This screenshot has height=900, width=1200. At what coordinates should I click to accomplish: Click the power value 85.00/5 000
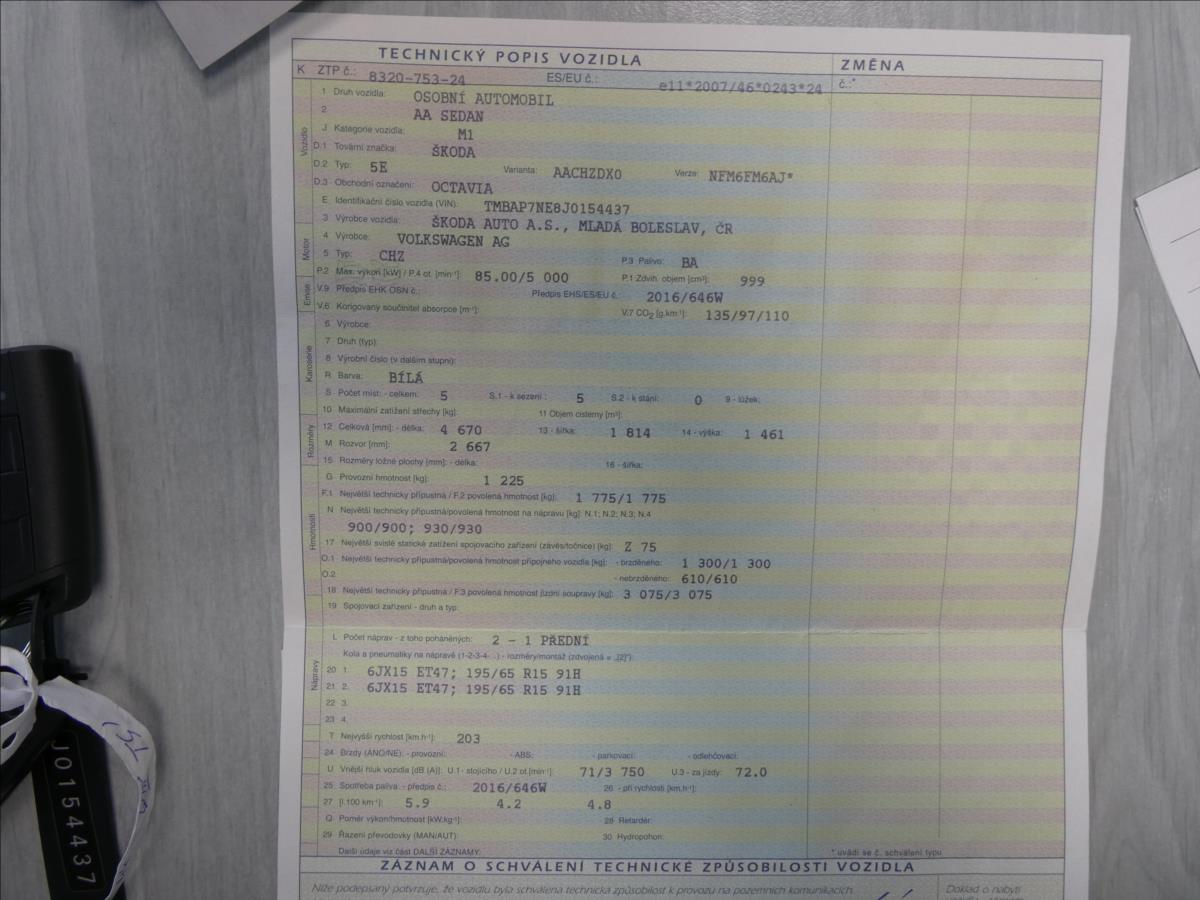coord(522,276)
